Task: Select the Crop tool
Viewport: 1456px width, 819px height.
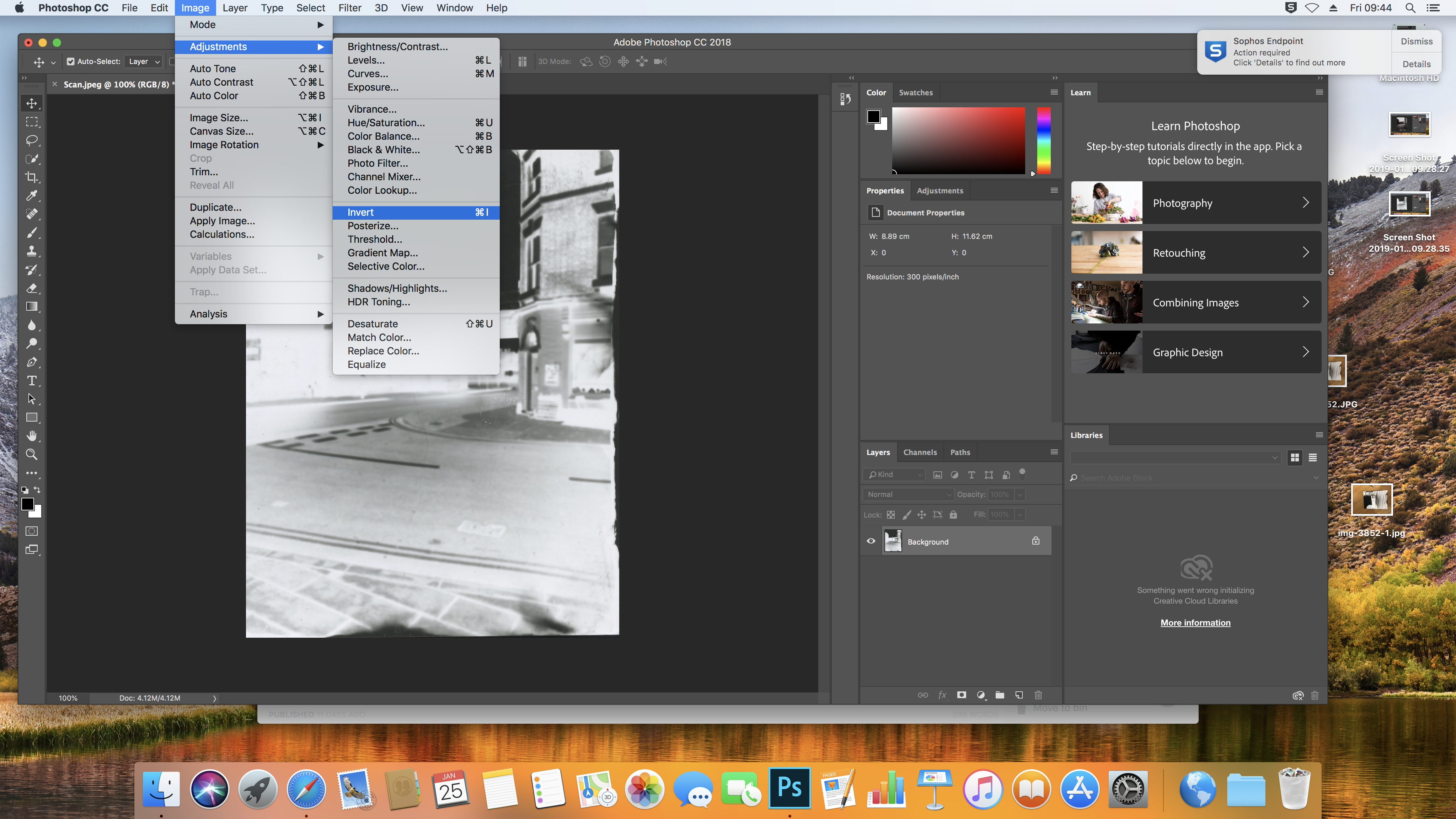Action: (32, 177)
